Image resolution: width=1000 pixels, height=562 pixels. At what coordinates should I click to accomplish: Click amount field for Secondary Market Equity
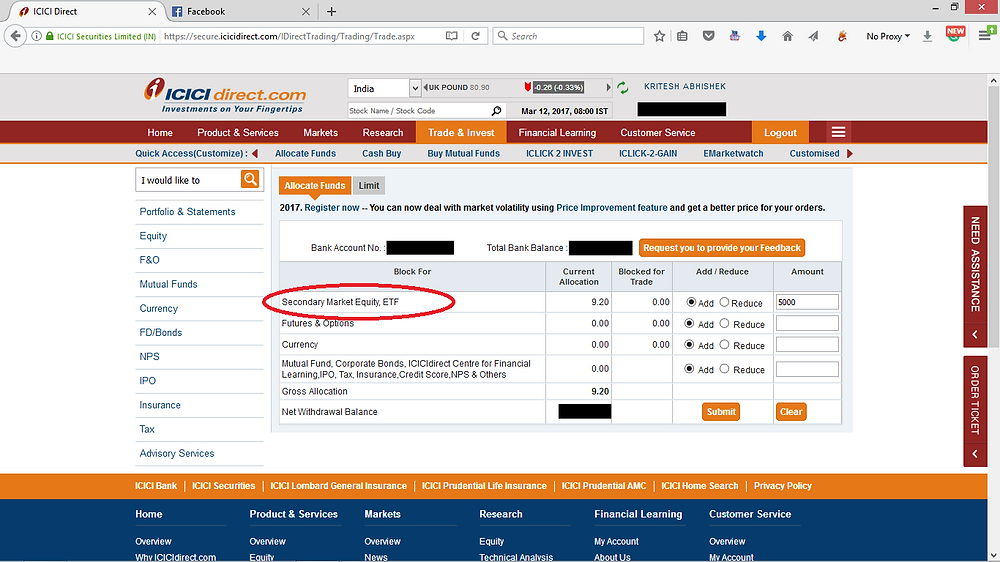pyautogui.click(x=807, y=302)
